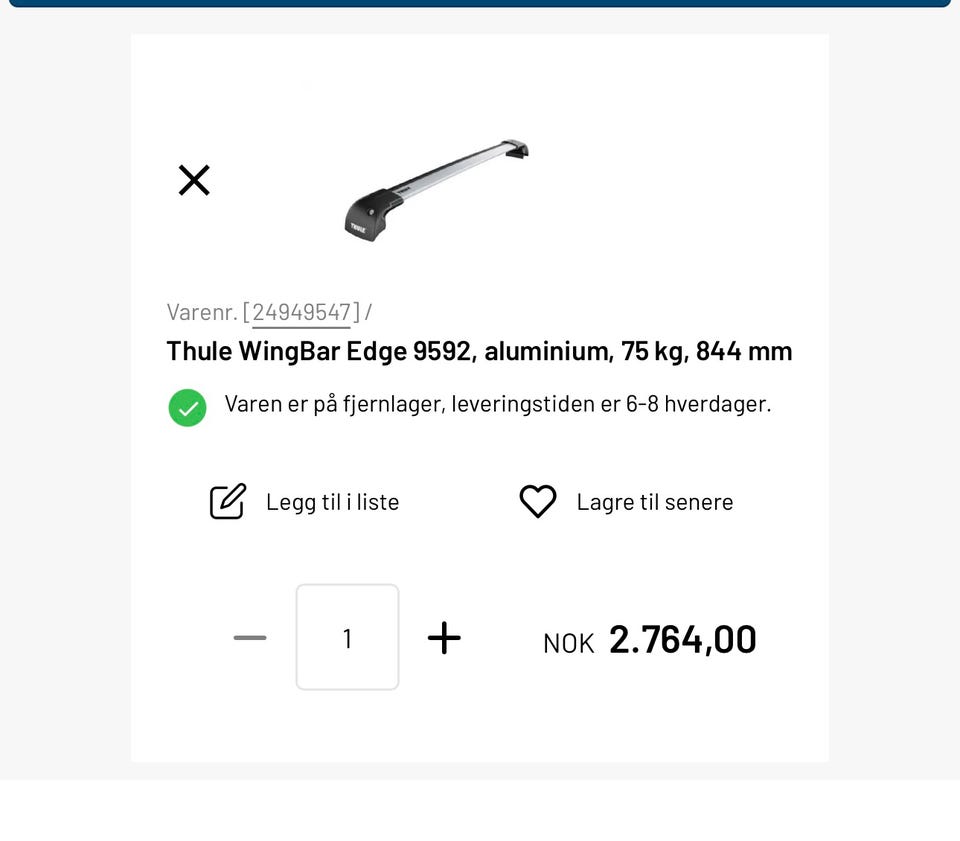Click the heart save-for-later icon
The height and width of the screenshot is (841, 960).
[x=537, y=501]
